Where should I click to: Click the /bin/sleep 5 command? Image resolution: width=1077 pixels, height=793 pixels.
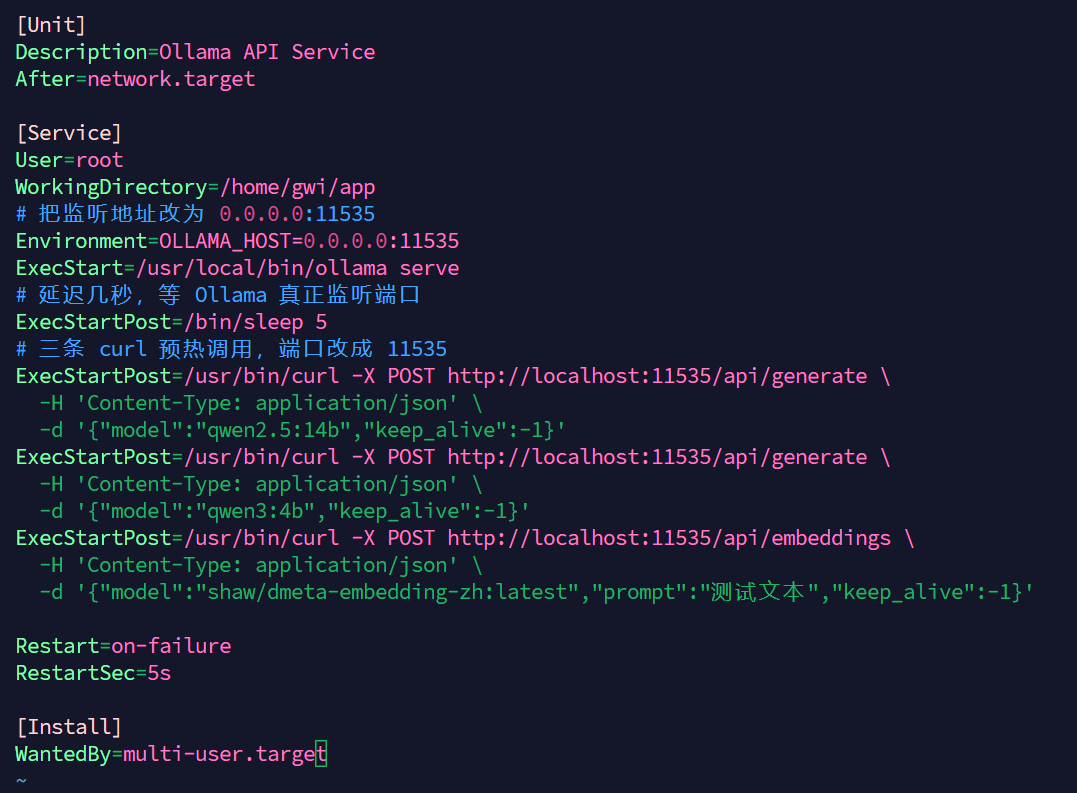point(256,322)
